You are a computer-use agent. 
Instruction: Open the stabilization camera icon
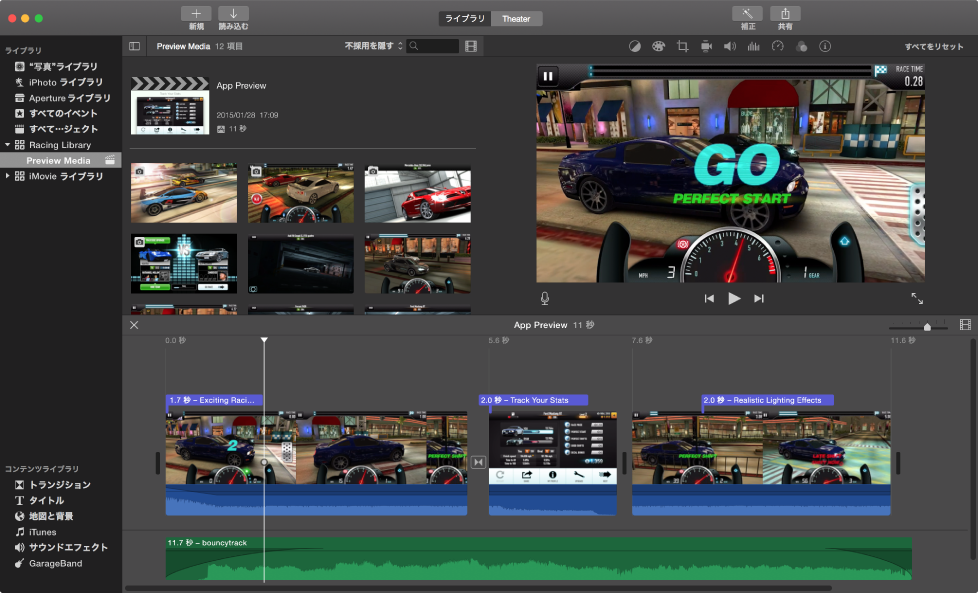tap(706, 46)
